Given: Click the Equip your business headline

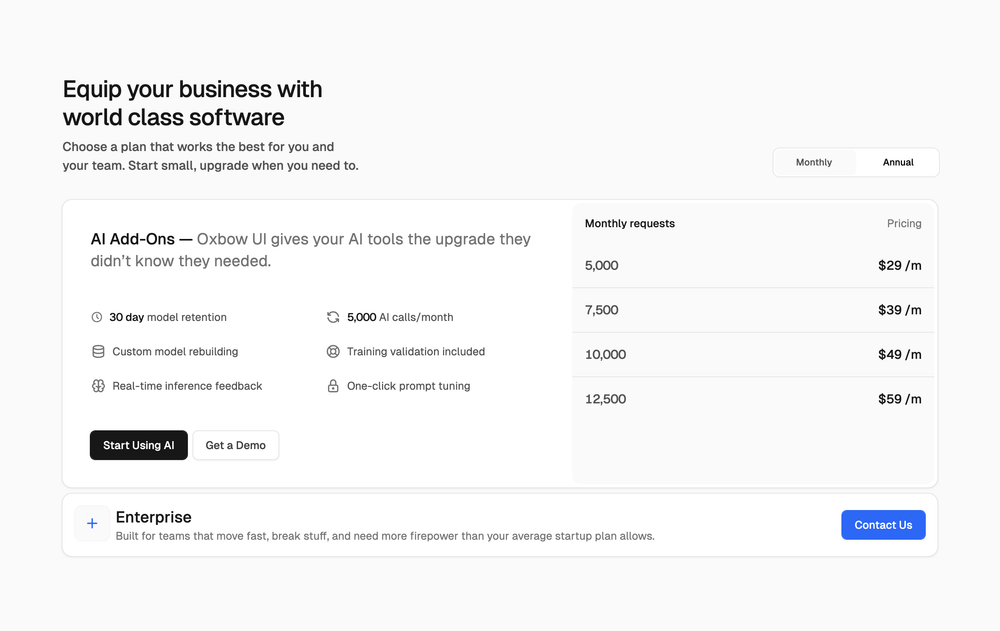Looking at the screenshot, I should point(192,103).
